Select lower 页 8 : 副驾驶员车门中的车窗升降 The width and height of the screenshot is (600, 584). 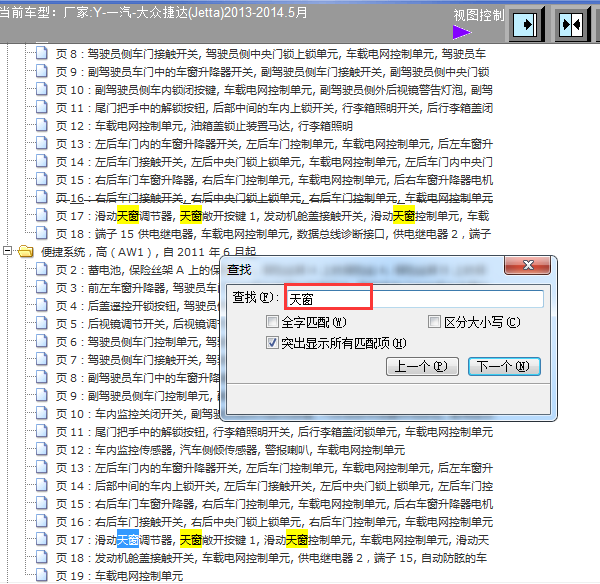coord(138,378)
